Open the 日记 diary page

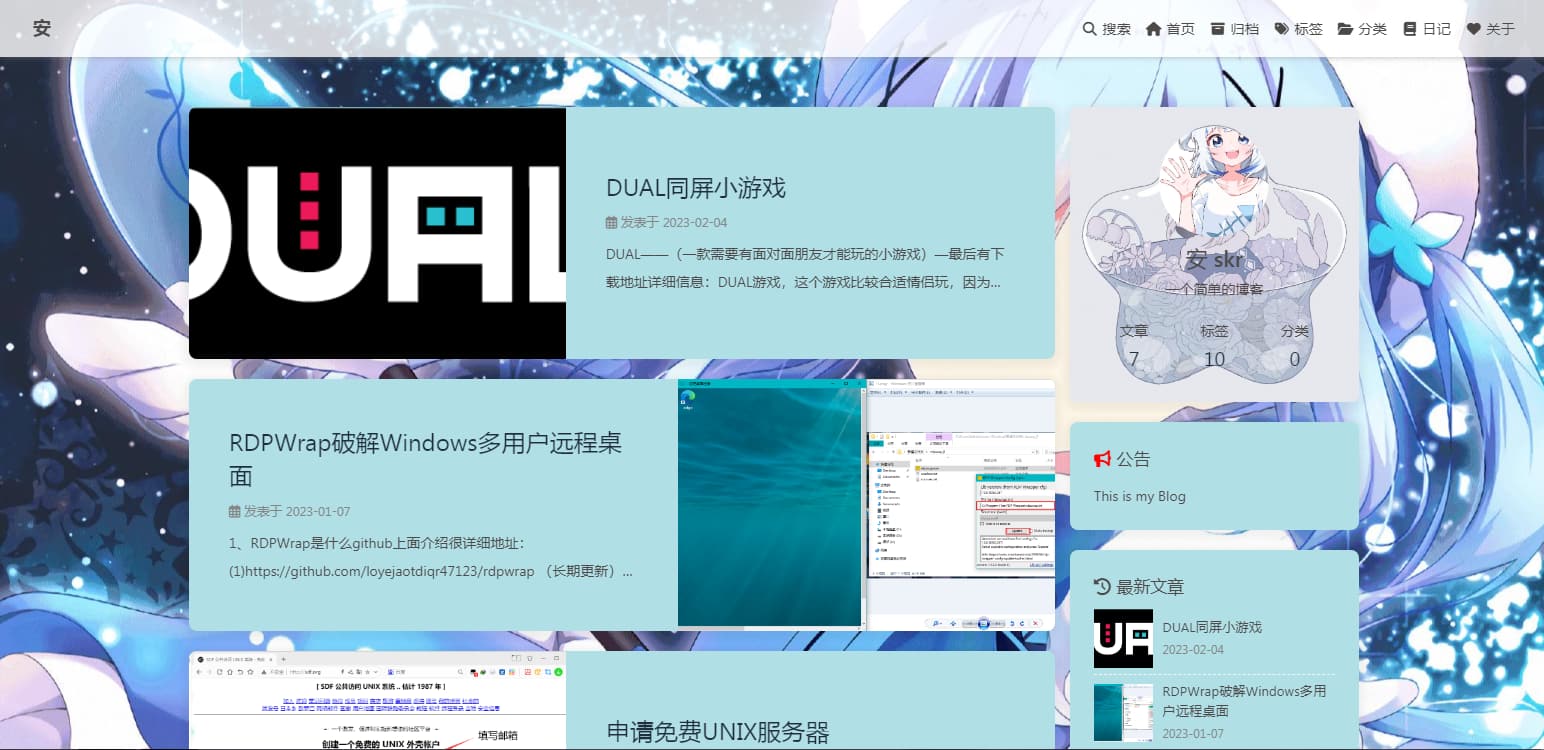point(1427,29)
